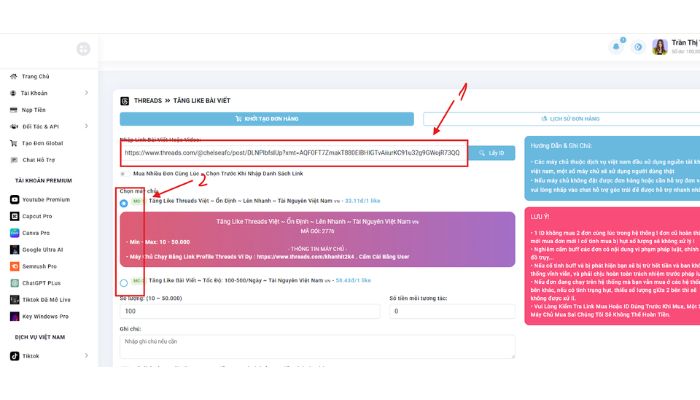Click the Tiktok service icon
700x400 pixels.
pos(15,356)
